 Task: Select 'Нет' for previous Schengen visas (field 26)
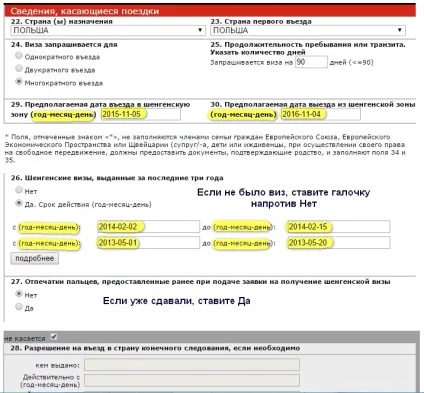pyautogui.click(x=19, y=190)
